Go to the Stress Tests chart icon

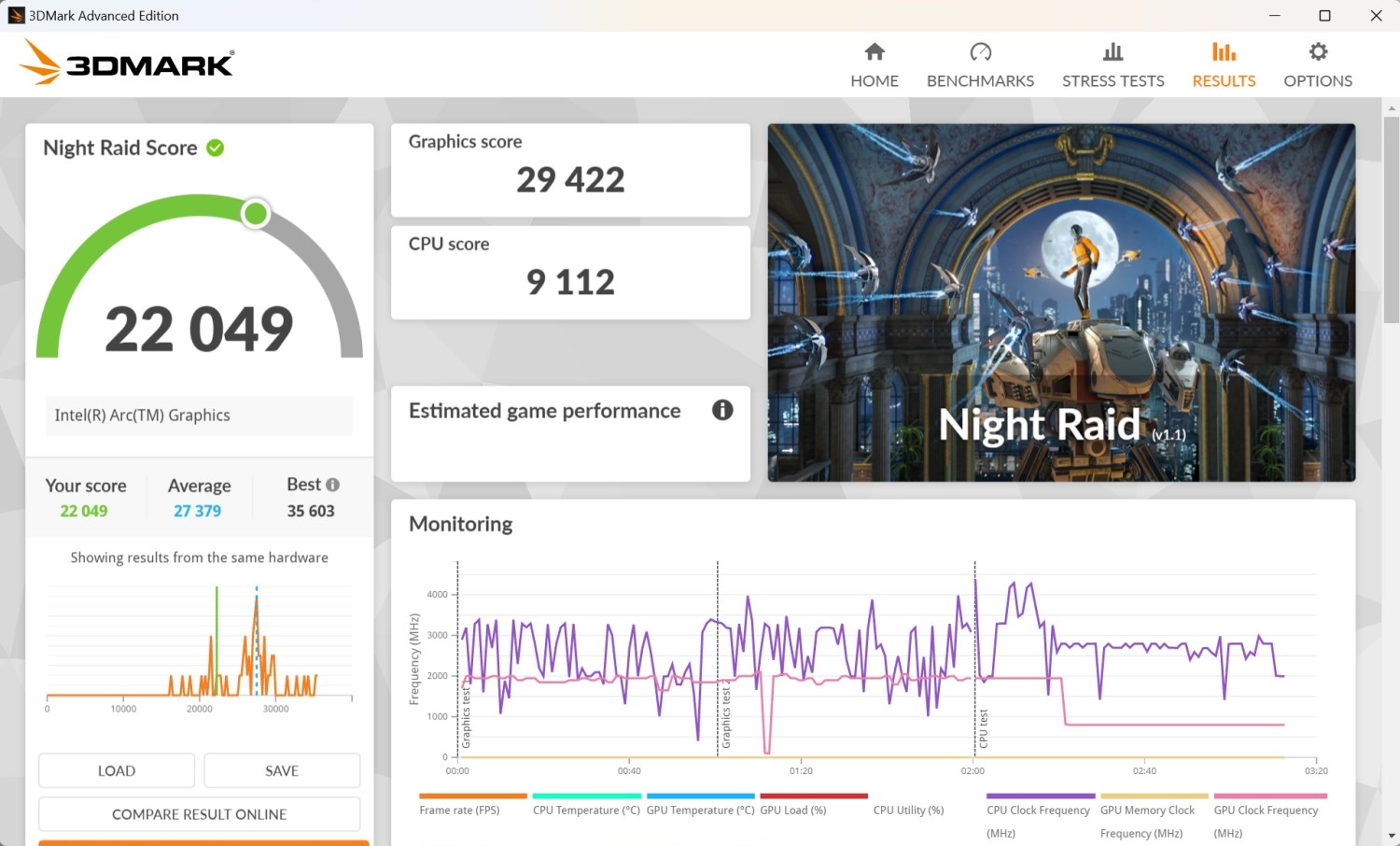pos(1113,52)
